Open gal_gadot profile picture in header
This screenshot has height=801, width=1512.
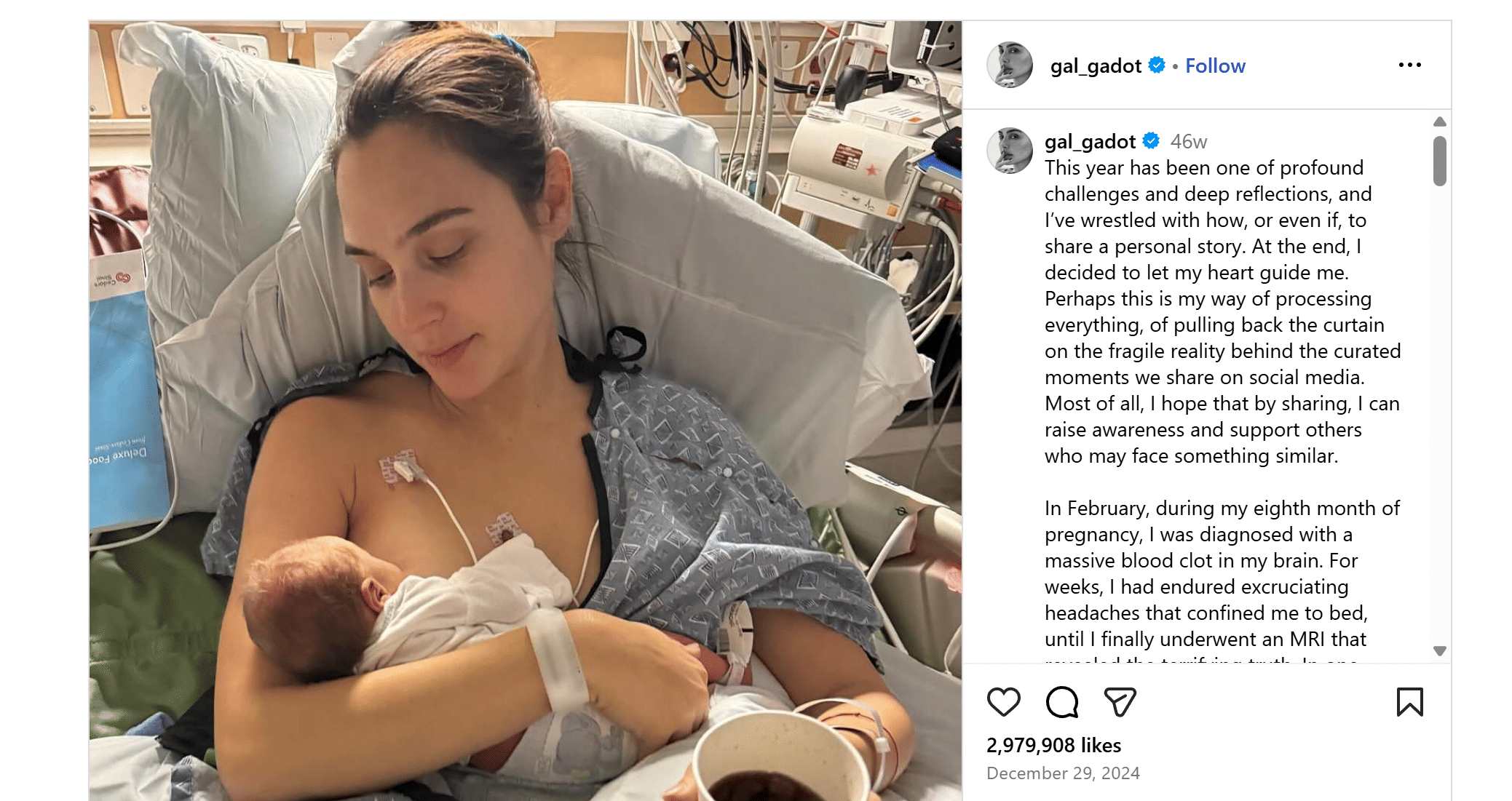point(1010,65)
